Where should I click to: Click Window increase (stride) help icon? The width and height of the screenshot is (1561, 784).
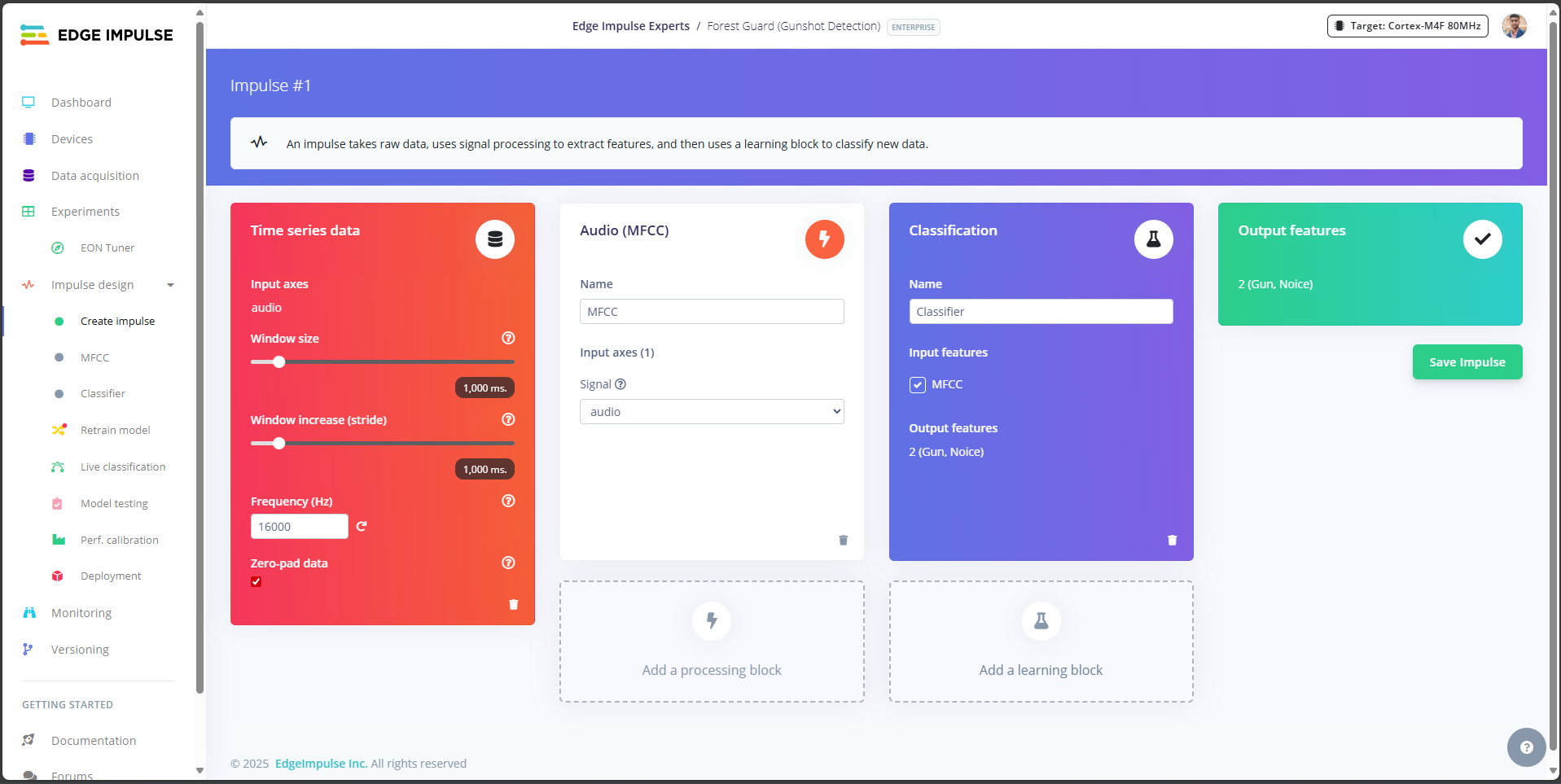click(x=508, y=419)
